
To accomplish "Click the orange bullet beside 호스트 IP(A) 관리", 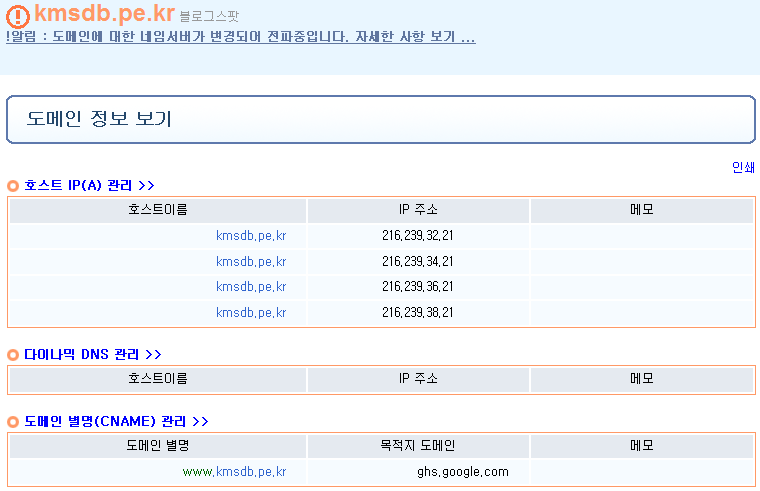I will 13,186.
